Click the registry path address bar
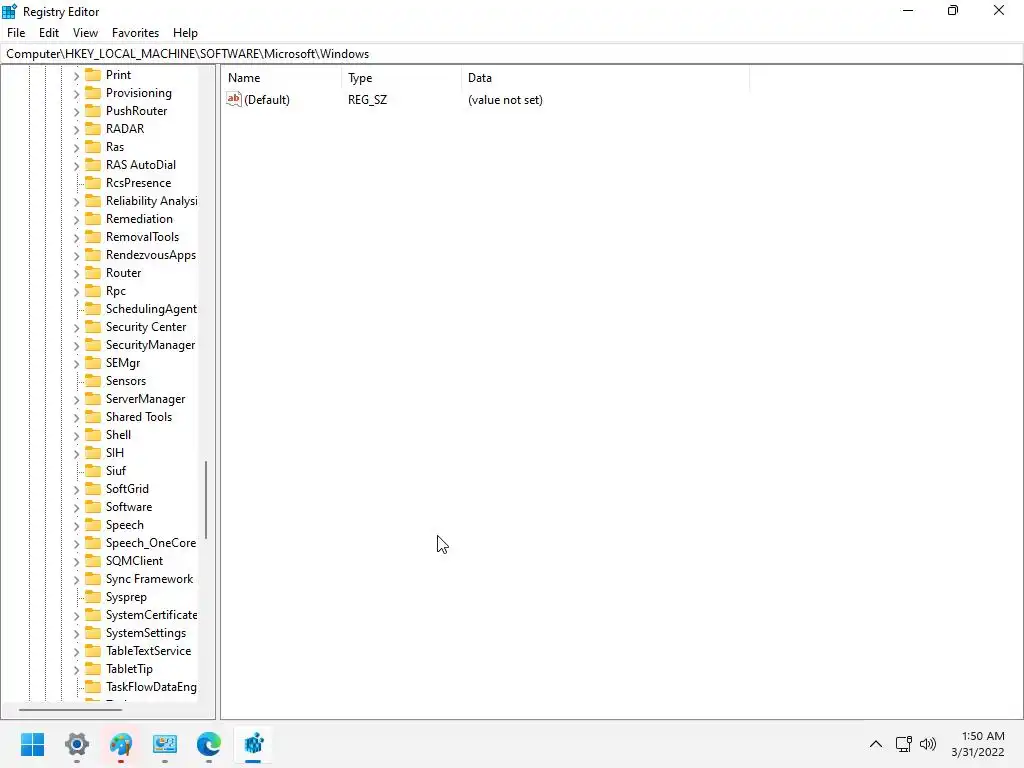 512,54
